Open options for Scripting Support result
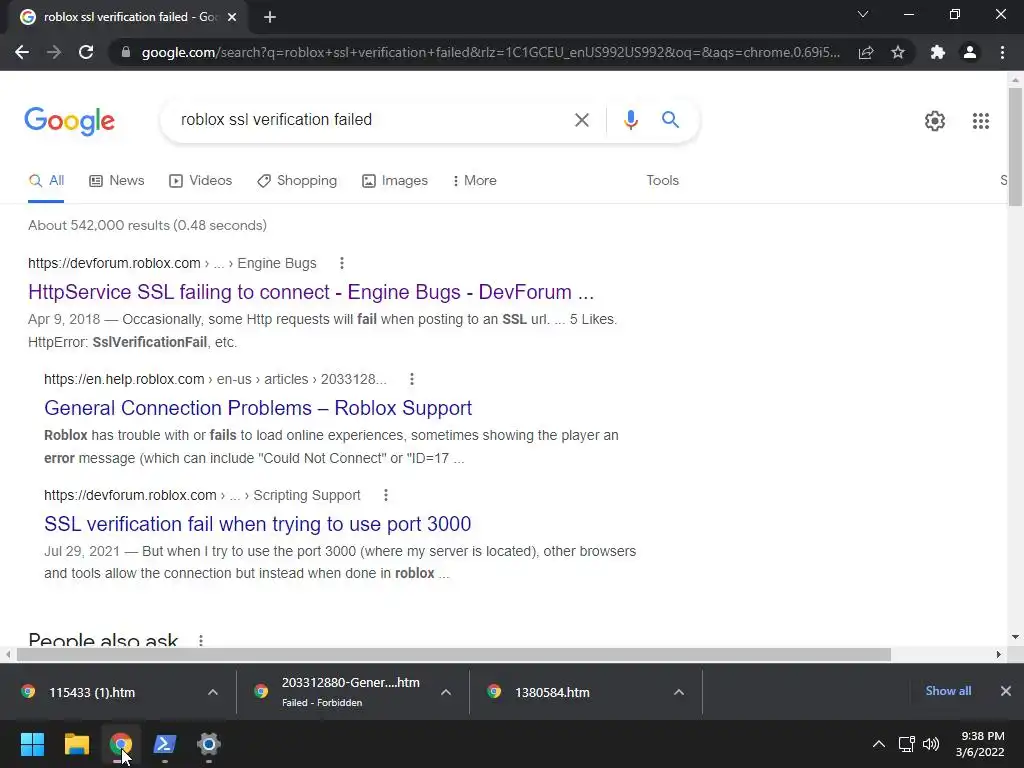 [x=386, y=496]
